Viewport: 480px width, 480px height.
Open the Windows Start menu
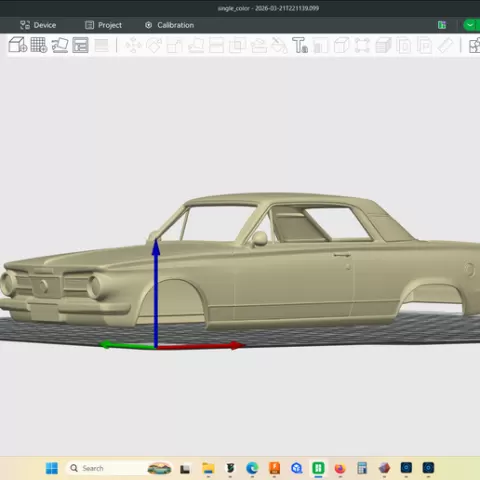[52, 468]
